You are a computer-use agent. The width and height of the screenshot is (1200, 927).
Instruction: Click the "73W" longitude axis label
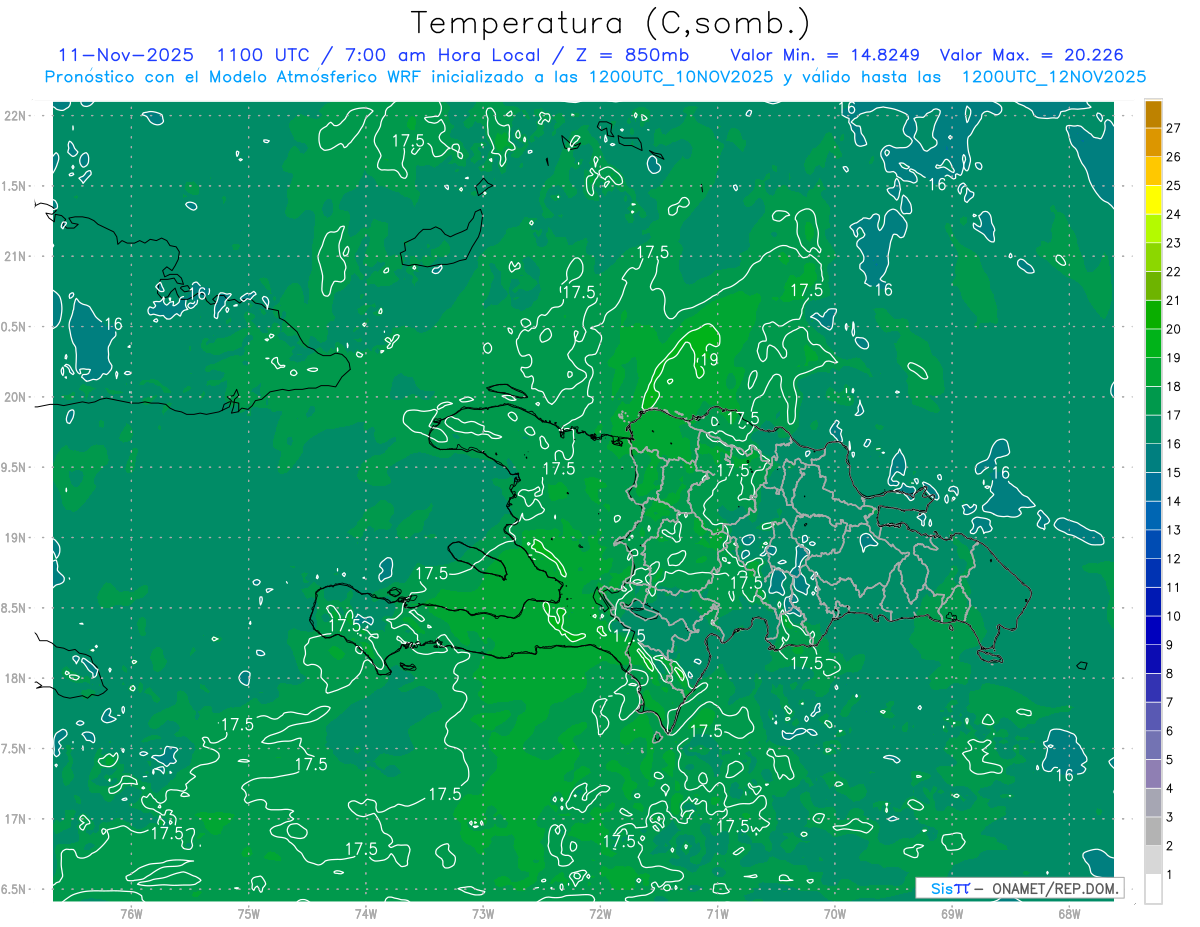tap(483, 913)
